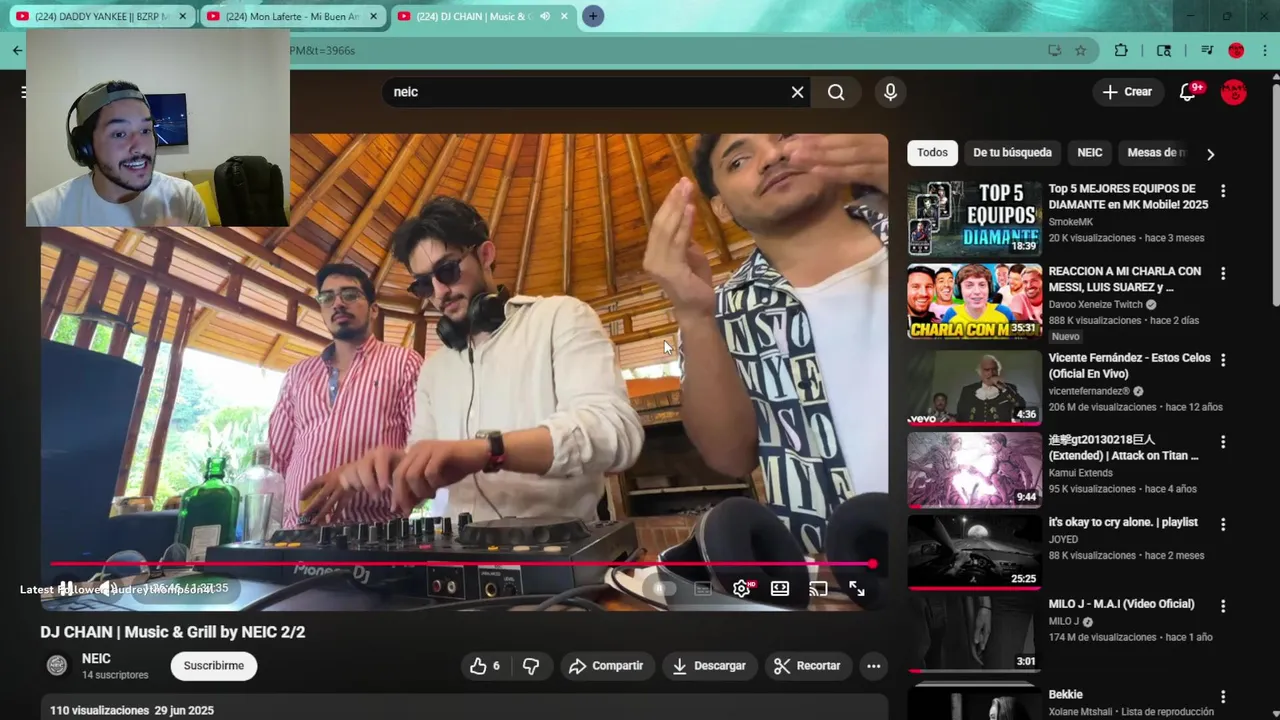Like the video with thumbs up
The image size is (1280, 720).
[x=485, y=666]
